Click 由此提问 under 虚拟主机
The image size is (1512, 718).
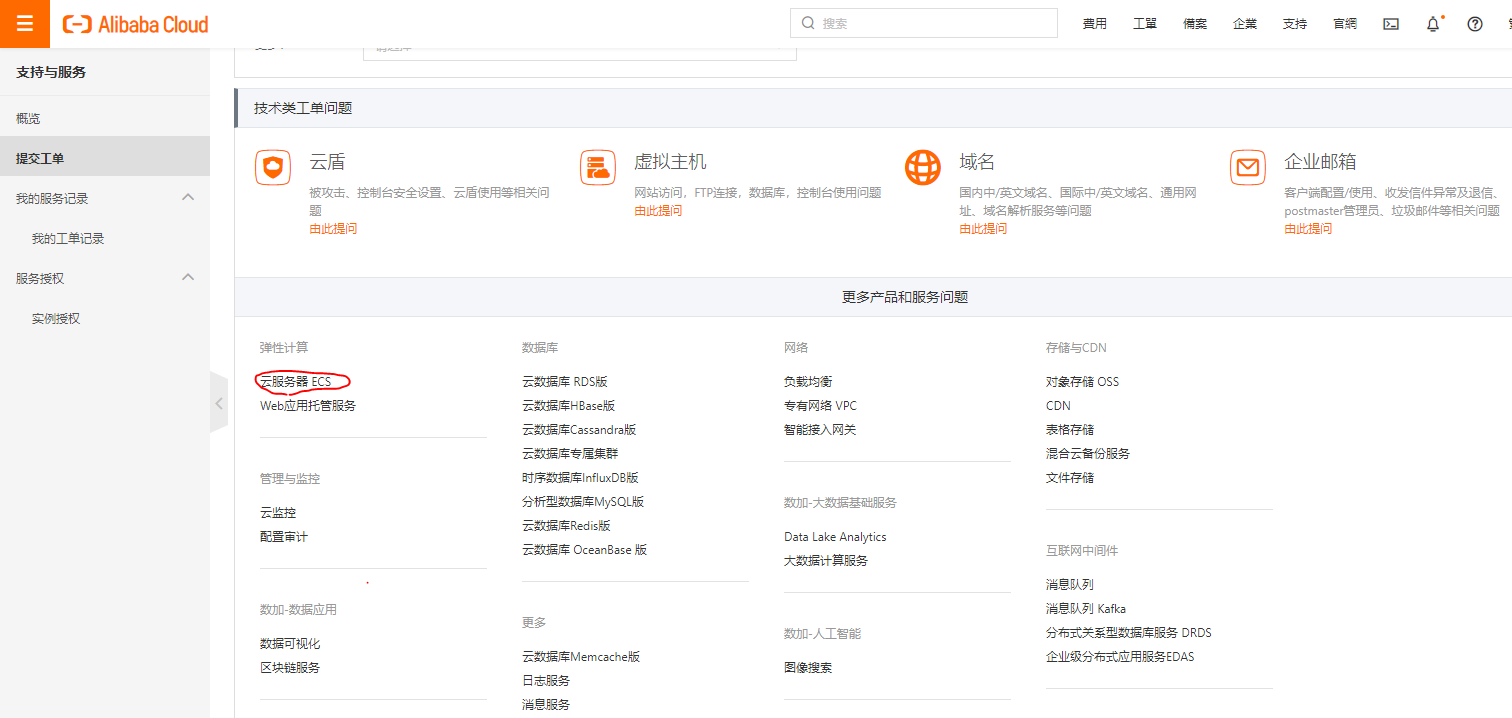pos(658,211)
